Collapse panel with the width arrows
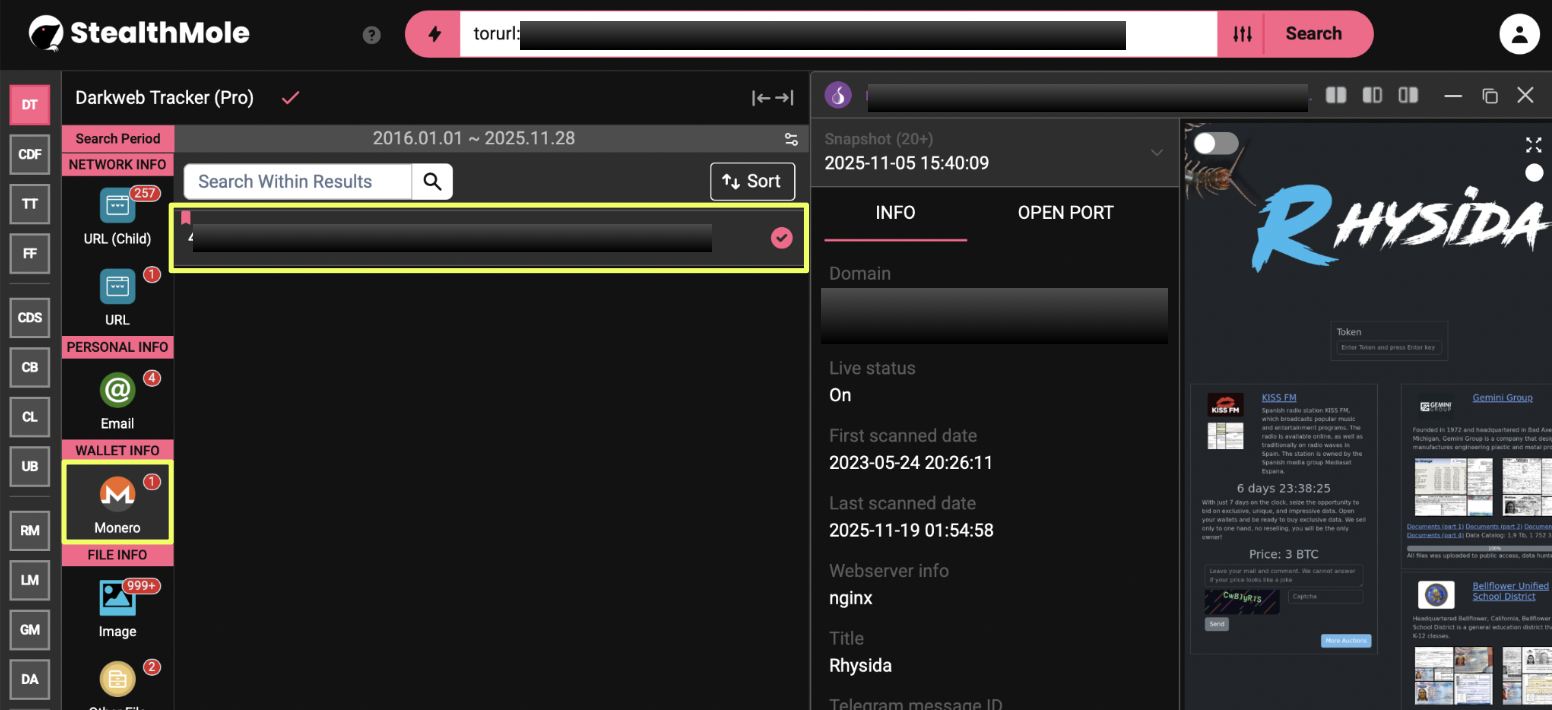 point(773,98)
